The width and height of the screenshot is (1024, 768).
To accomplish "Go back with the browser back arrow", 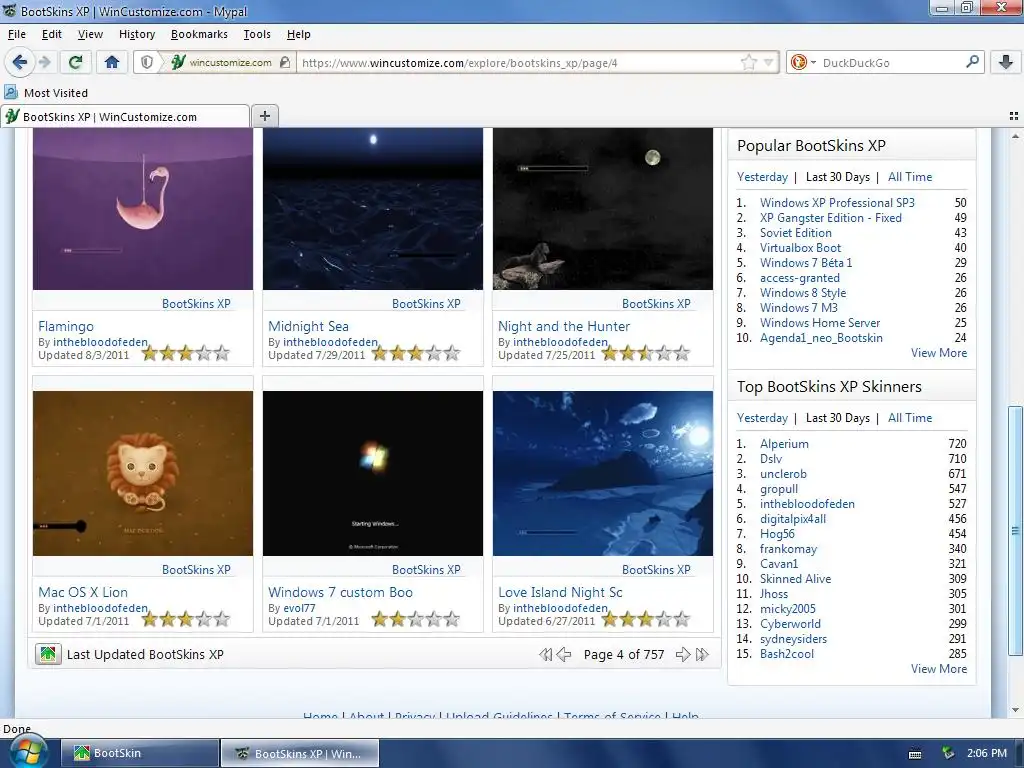I will tap(20, 62).
